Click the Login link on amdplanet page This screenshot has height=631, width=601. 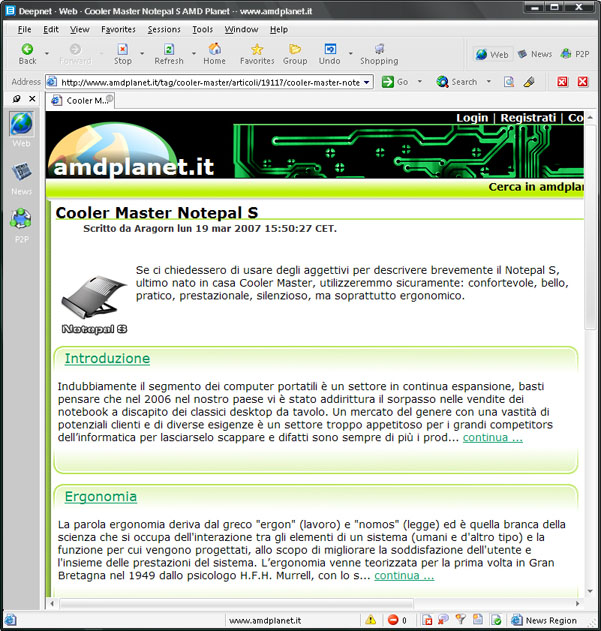point(472,118)
